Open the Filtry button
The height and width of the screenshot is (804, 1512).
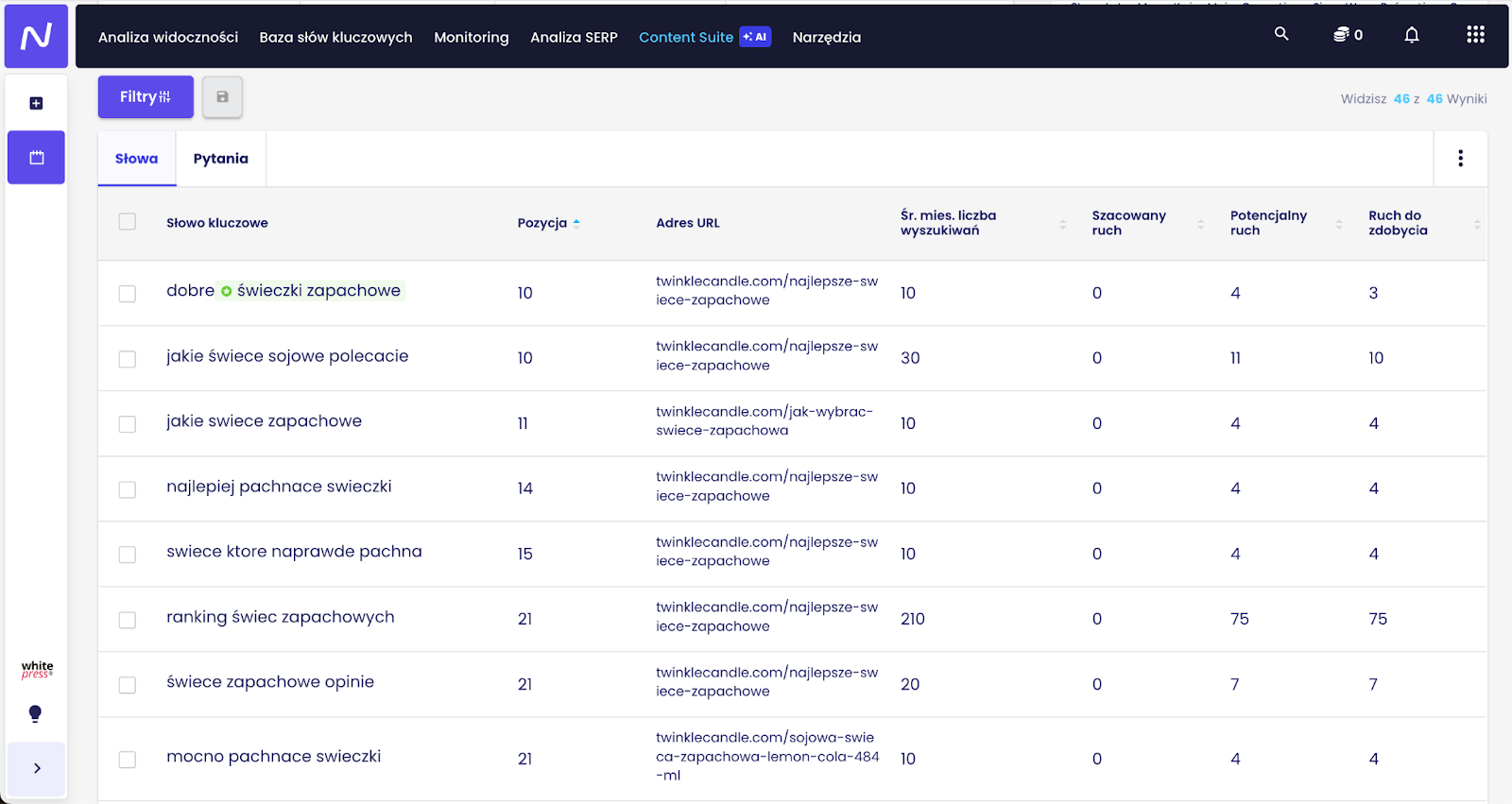(146, 96)
